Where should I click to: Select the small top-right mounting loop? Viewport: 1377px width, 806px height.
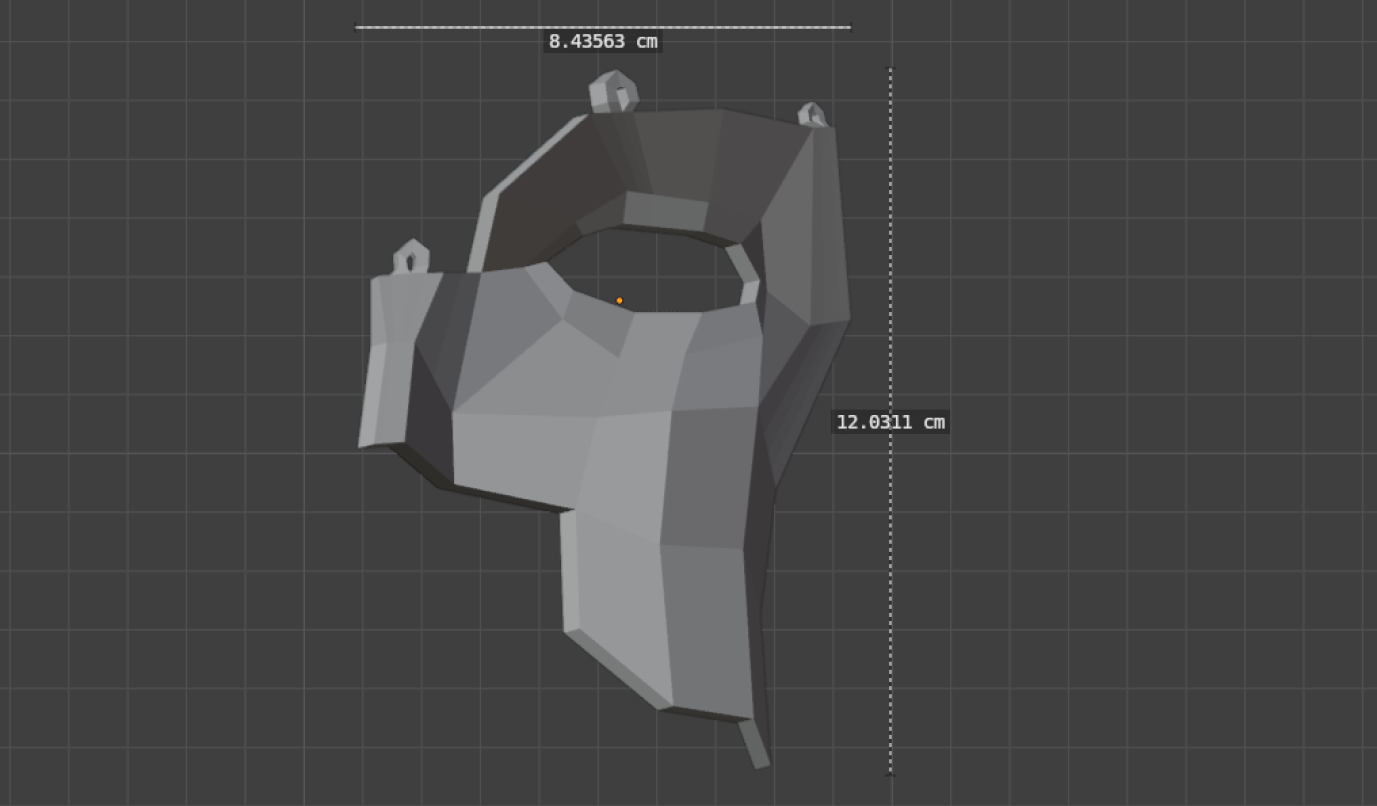pos(811,115)
